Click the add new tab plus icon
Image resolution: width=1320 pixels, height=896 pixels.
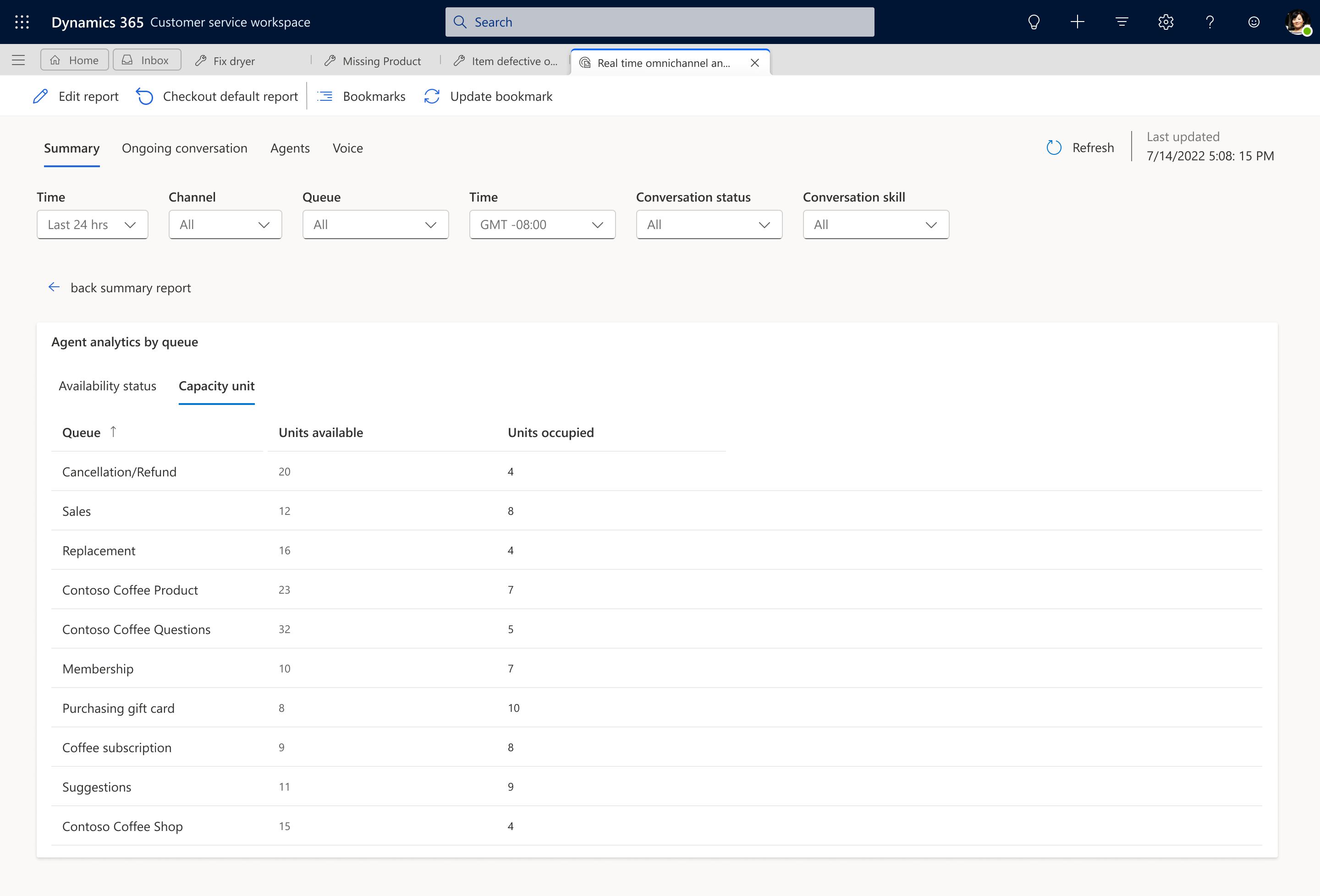point(1078,22)
